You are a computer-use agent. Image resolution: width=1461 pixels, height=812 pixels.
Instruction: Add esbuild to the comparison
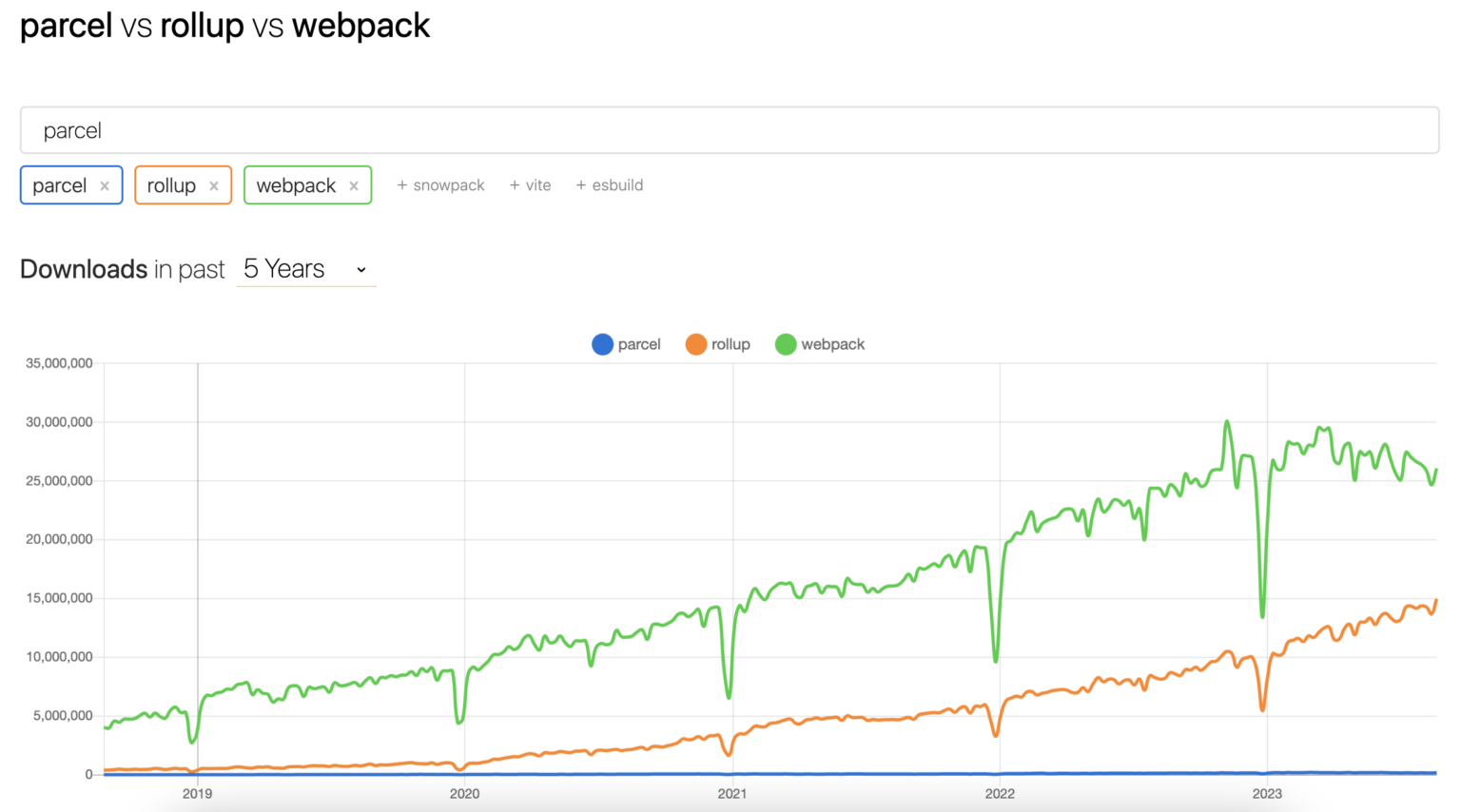point(609,184)
